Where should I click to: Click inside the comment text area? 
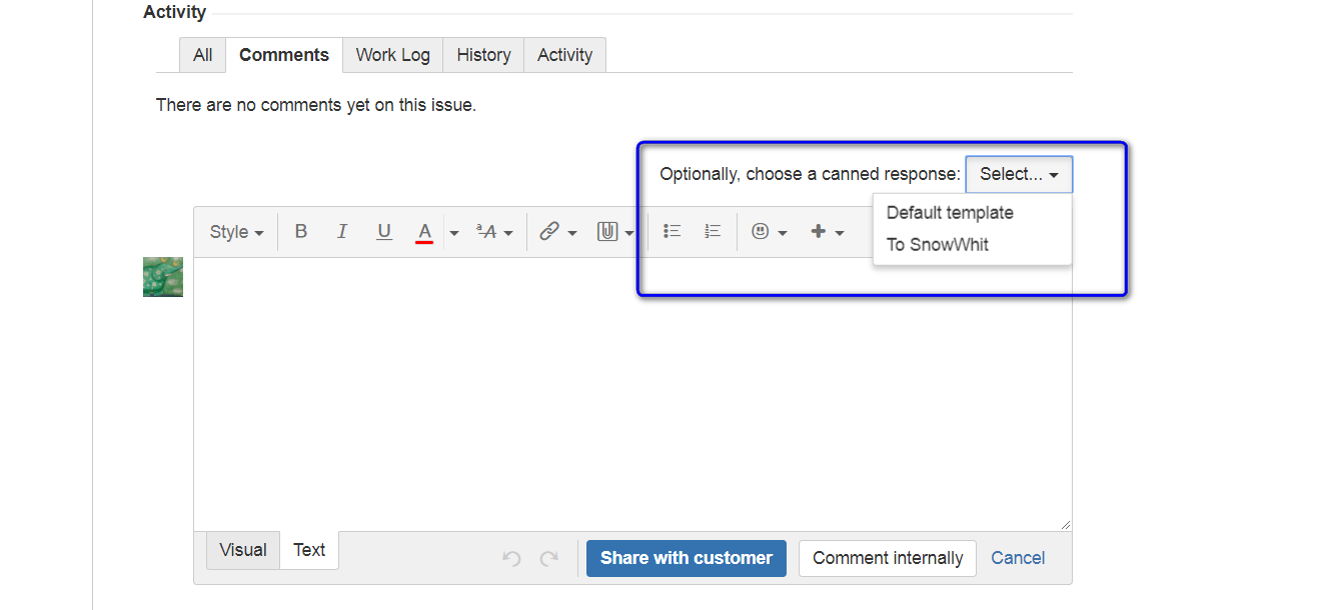tap(632, 394)
